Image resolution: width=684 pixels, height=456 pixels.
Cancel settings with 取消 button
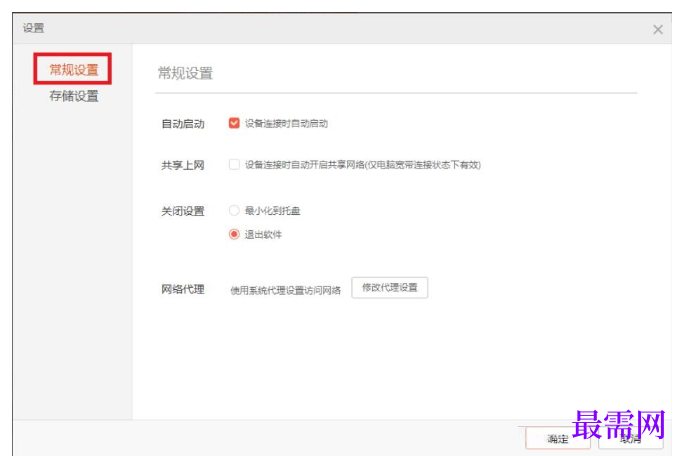[x=631, y=438]
